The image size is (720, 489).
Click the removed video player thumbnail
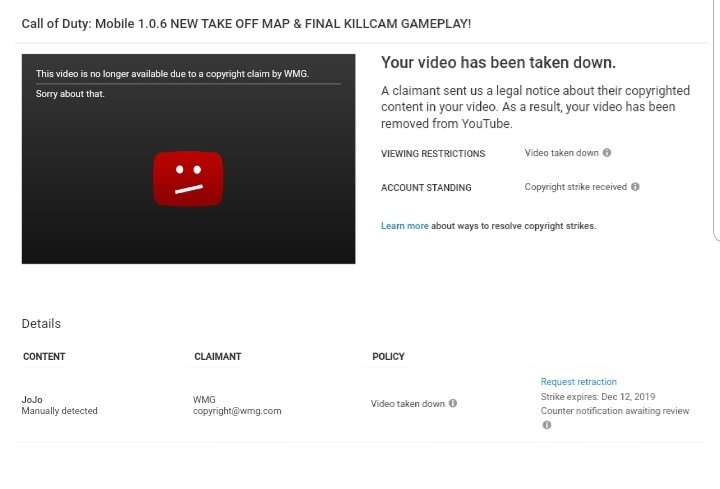[x=188, y=159]
